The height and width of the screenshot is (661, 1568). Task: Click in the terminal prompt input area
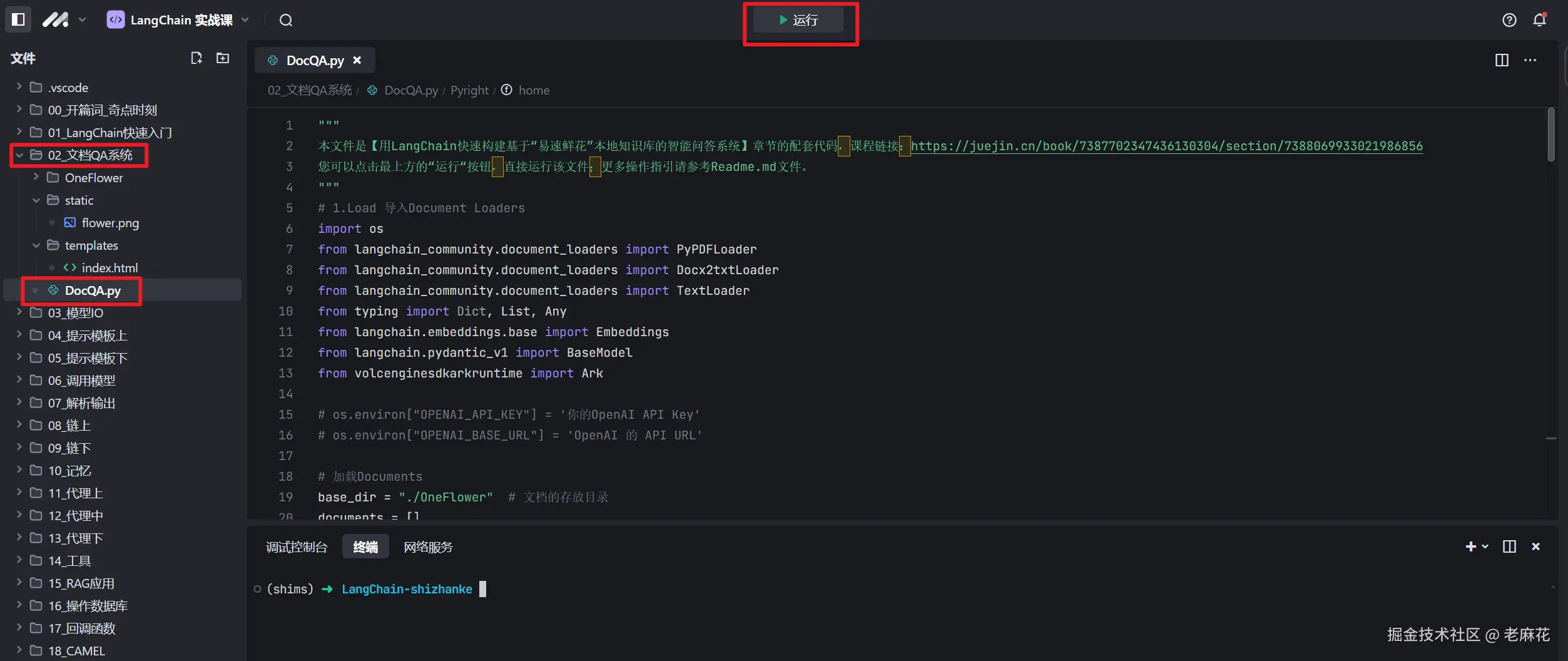(x=482, y=589)
